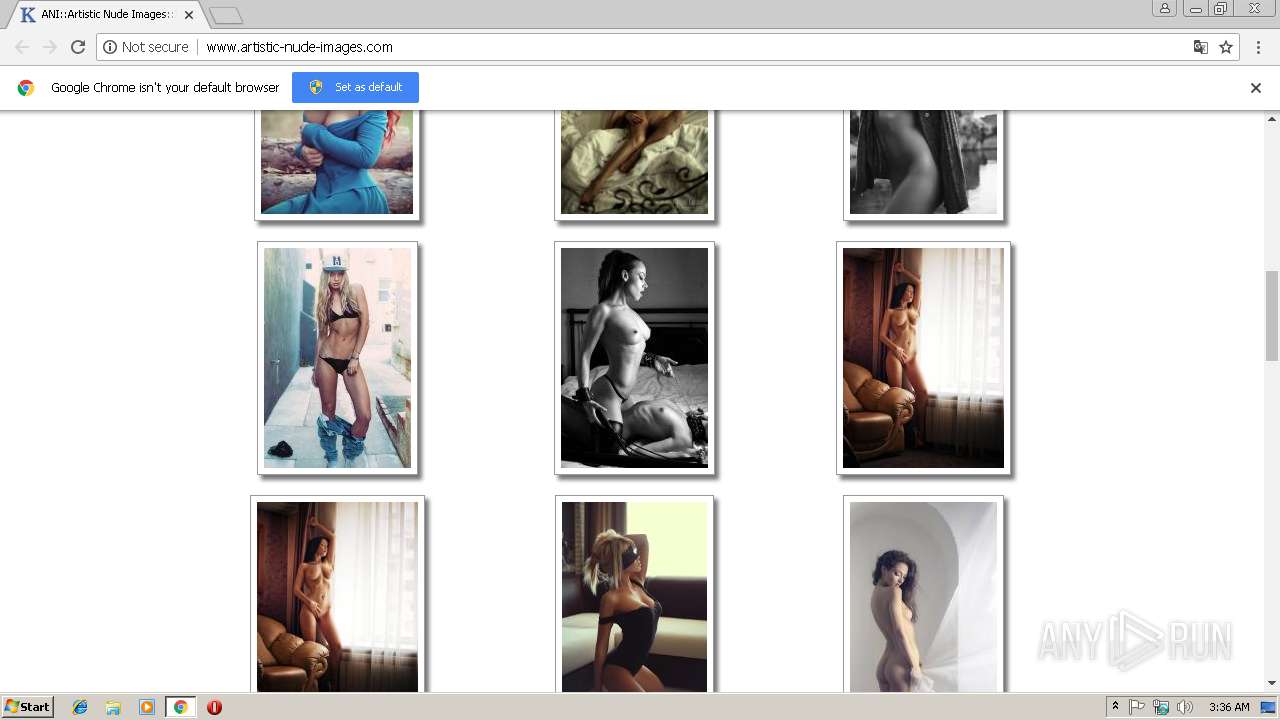Launch Internet Explorer from taskbar

80,707
